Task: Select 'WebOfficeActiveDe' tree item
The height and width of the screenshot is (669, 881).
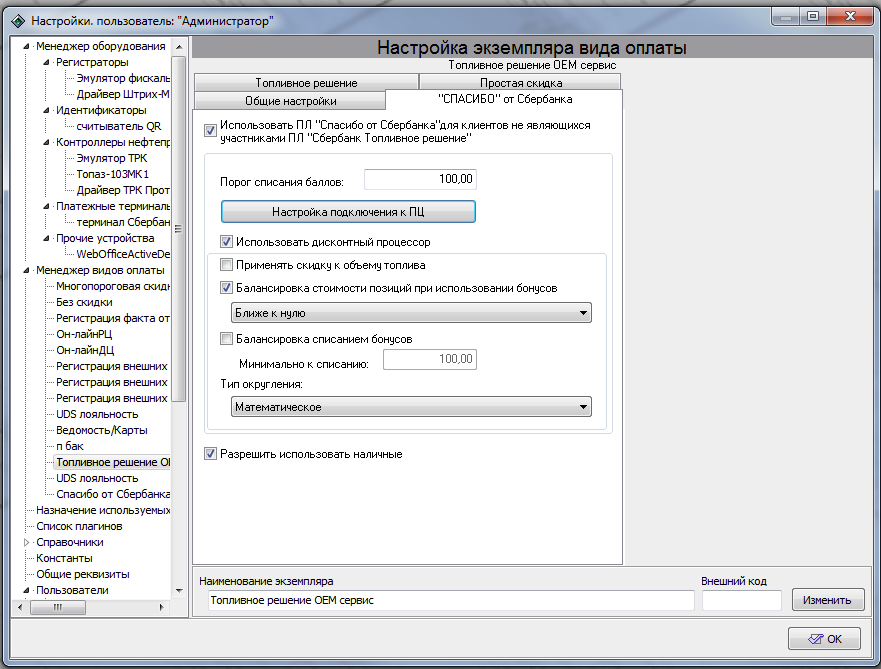Action: [123, 254]
